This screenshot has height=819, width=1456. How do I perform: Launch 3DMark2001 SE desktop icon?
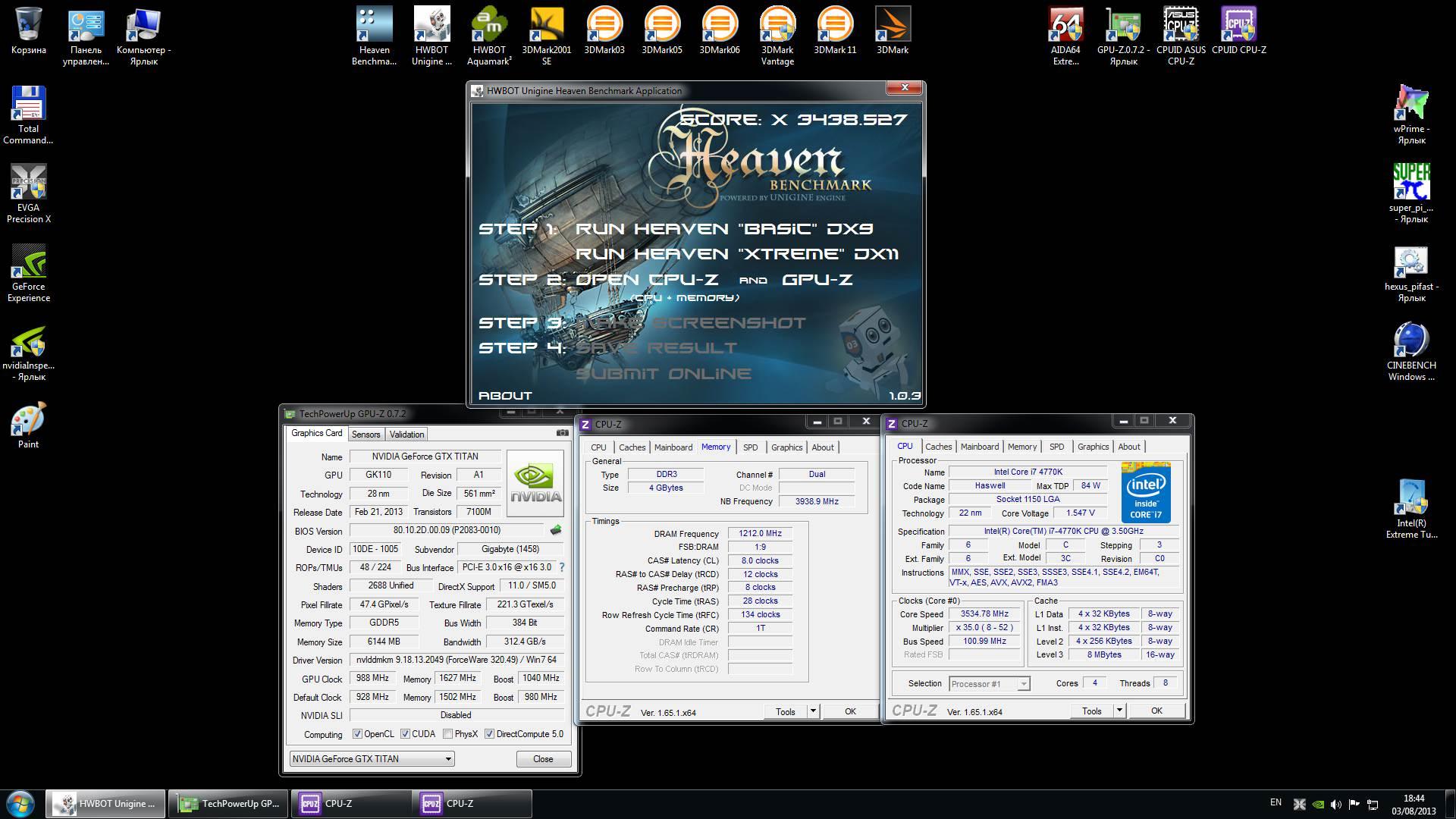click(x=547, y=38)
